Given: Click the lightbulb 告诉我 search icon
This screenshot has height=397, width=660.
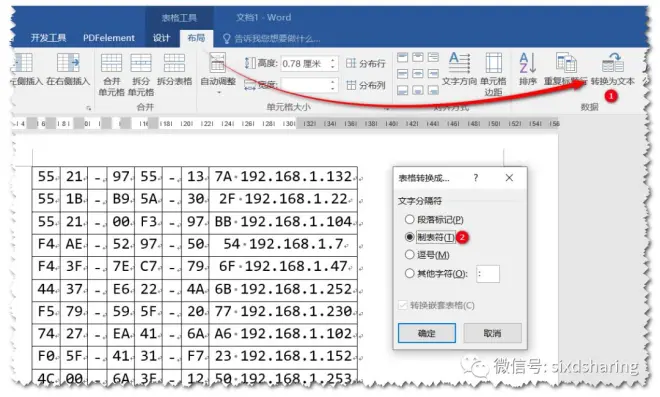Looking at the screenshot, I should coord(226,39).
